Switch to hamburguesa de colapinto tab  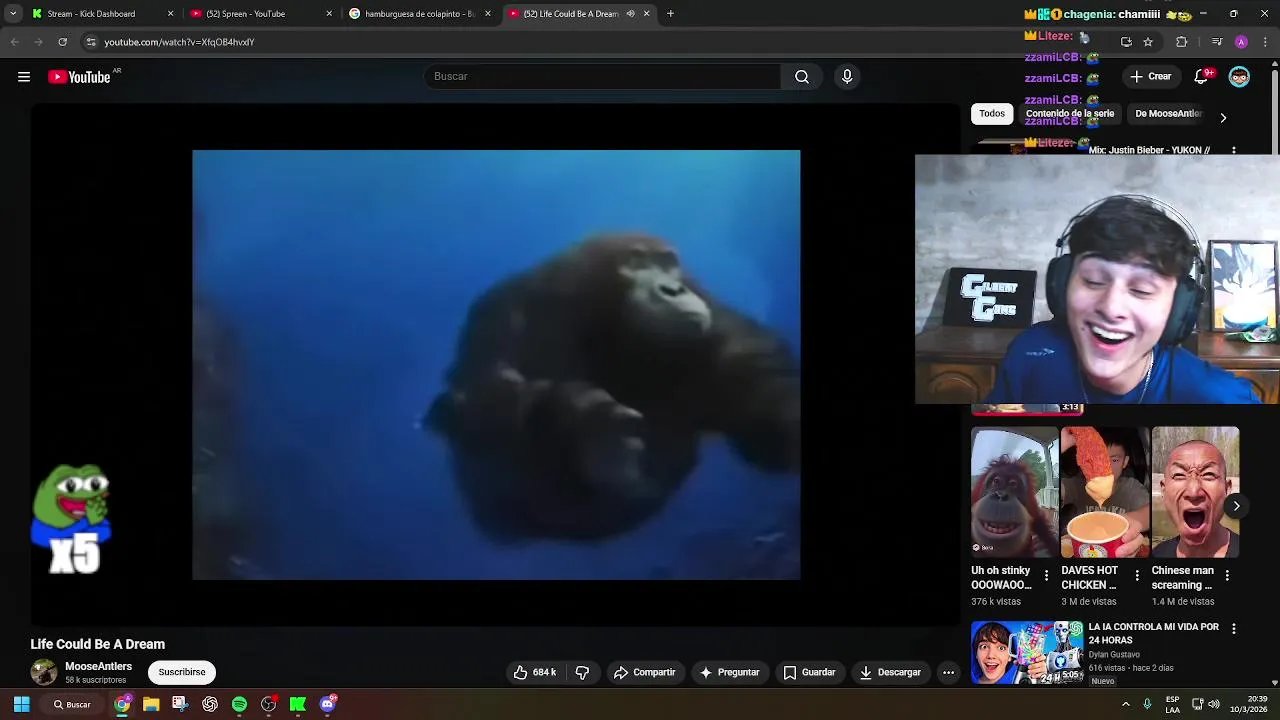click(419, 14)
